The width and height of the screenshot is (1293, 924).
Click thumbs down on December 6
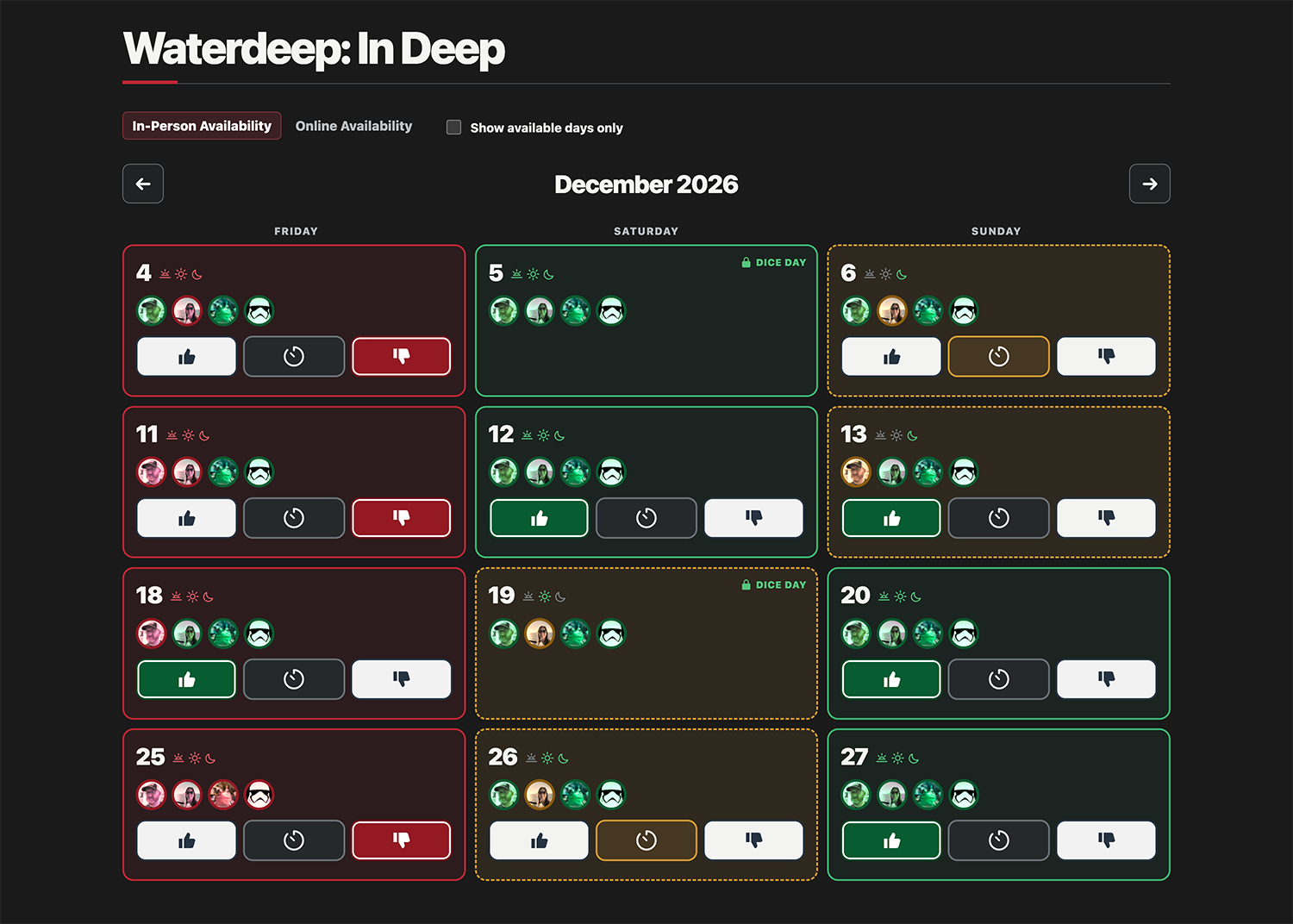(1107, 357)
